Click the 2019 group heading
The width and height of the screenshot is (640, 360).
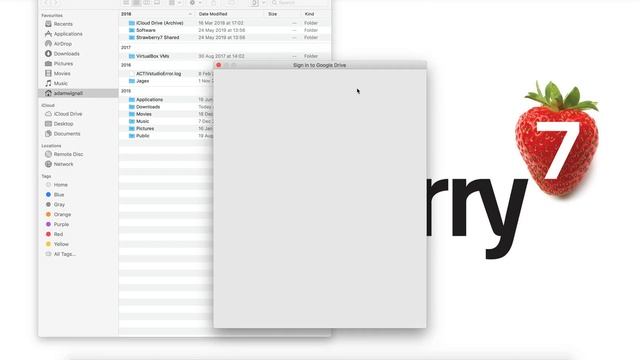click(126, 91)
